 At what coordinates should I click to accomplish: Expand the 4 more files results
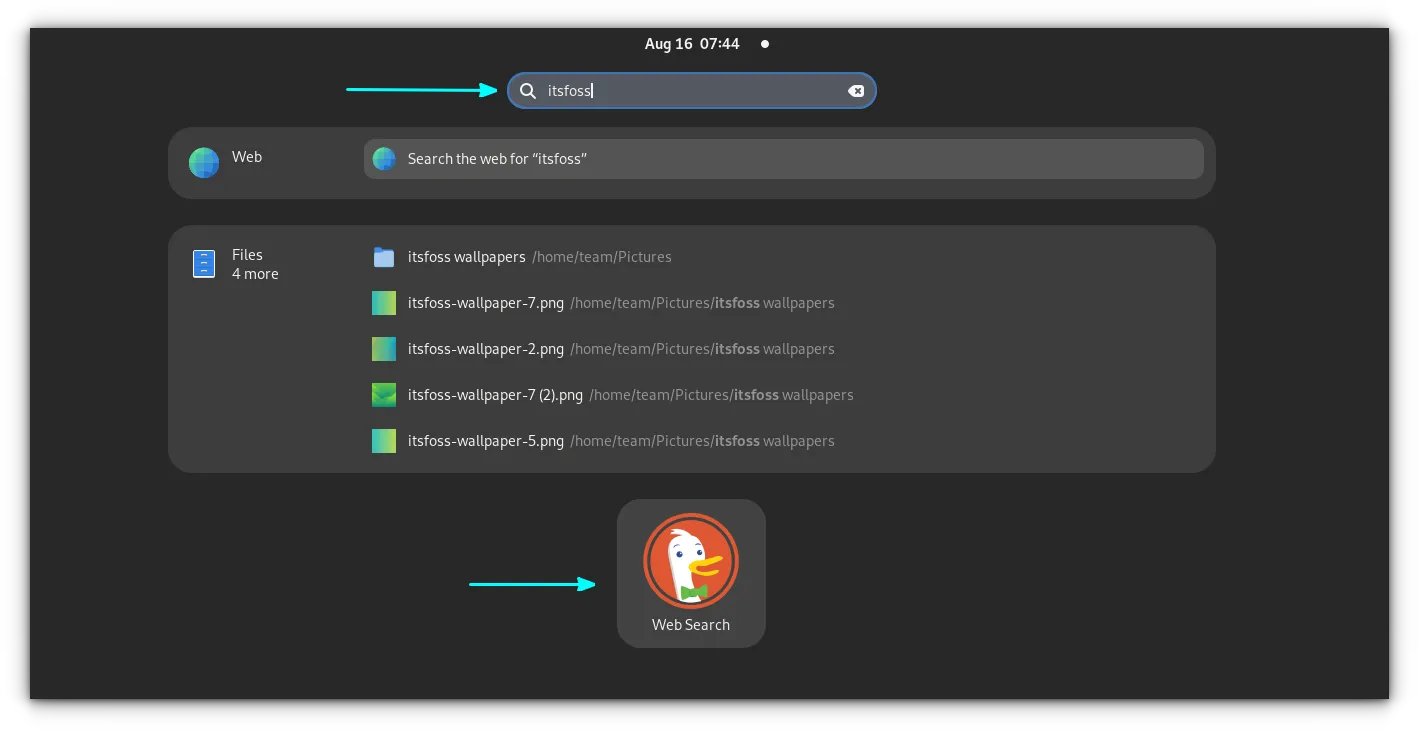(x=255, y=274)
